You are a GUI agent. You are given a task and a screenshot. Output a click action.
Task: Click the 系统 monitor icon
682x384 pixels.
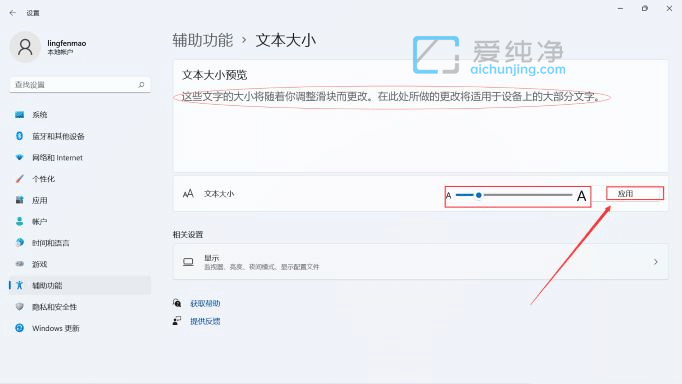(20, 115)
